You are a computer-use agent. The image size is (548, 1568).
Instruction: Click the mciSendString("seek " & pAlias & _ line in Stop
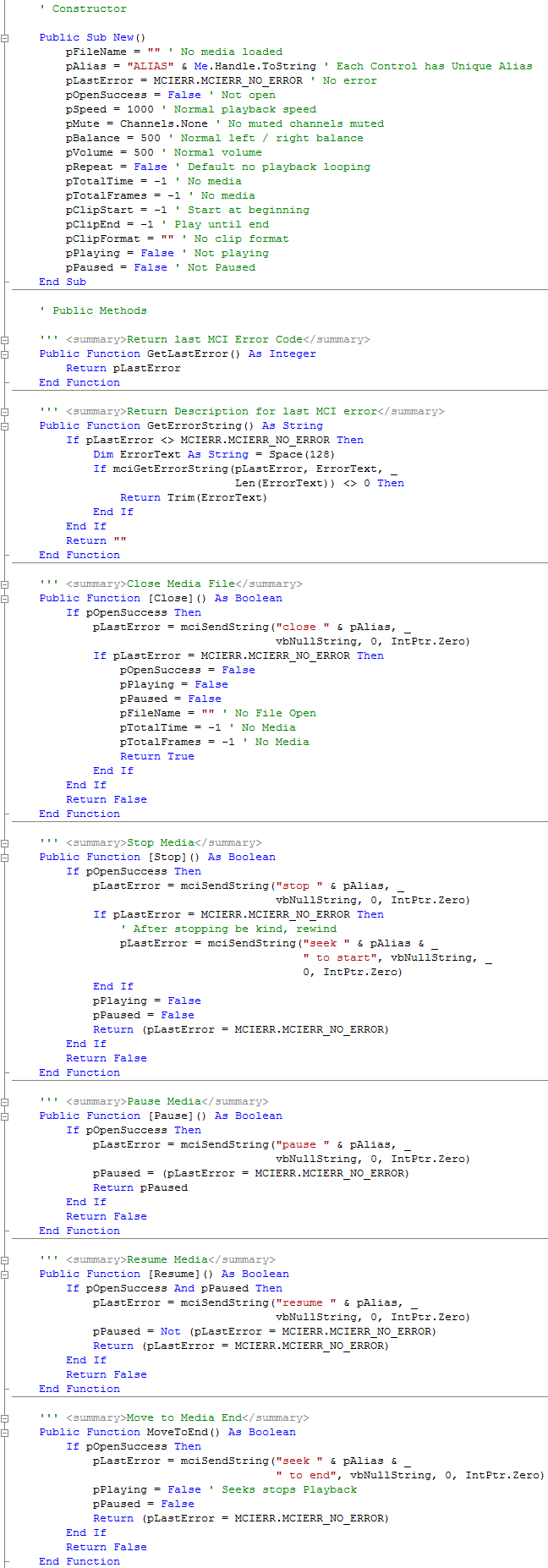click(279, 943)
